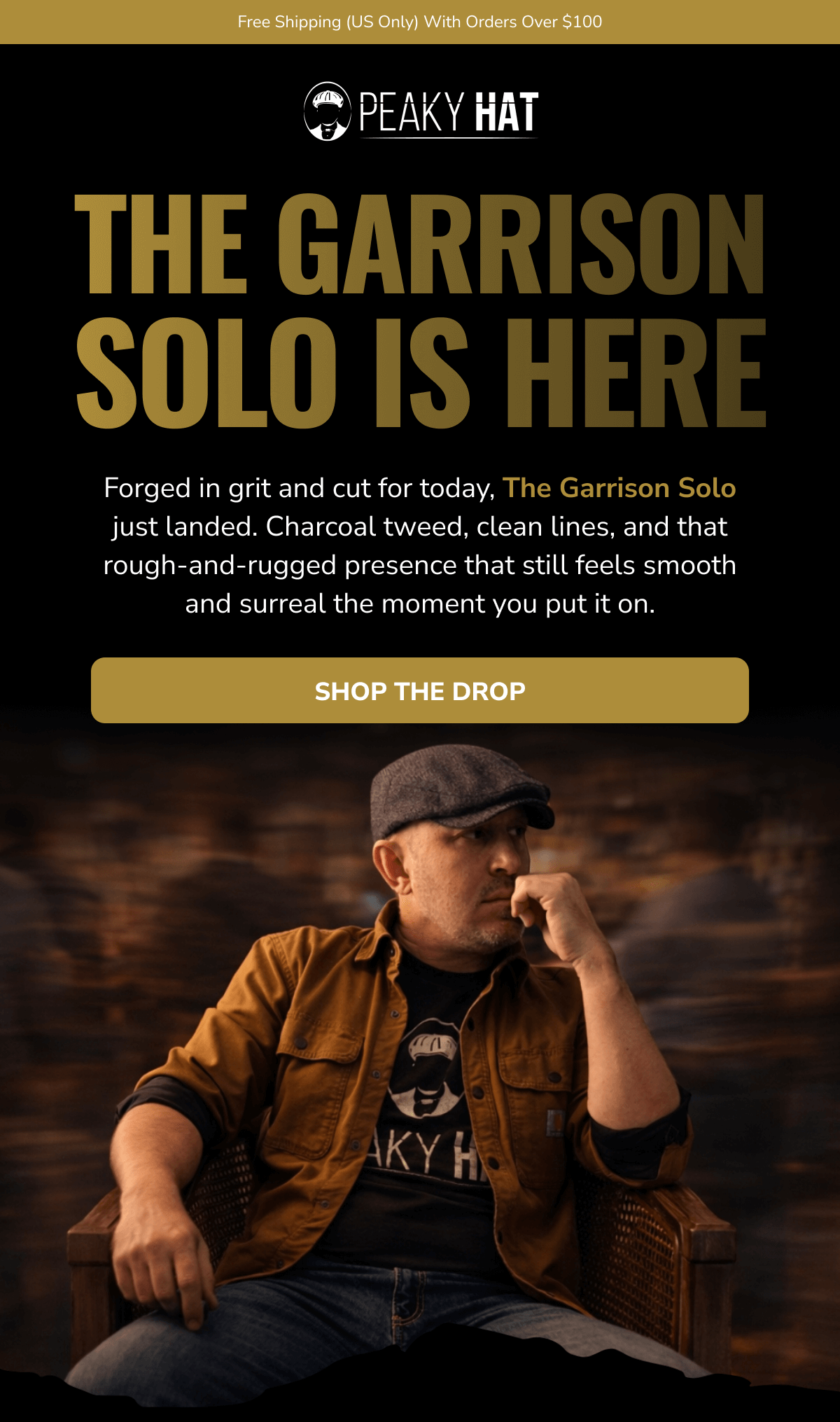The width and height of the screenshot is (840, 1422).
Task: Tap the SHOP THE DROP button
Action: pyautogui.click(x=420, y=690)
